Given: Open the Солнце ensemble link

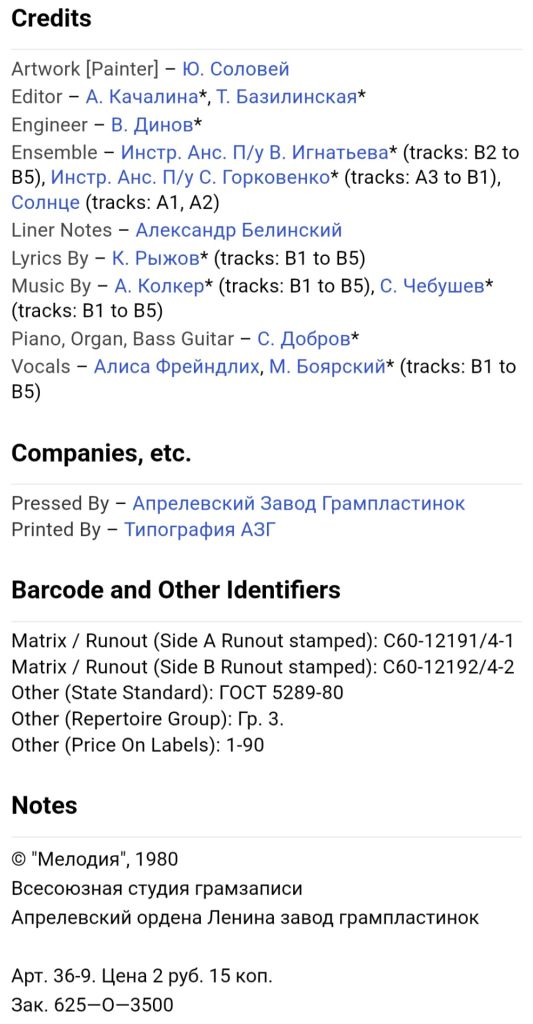Looking at the screenshot, I should coord(46,202).
